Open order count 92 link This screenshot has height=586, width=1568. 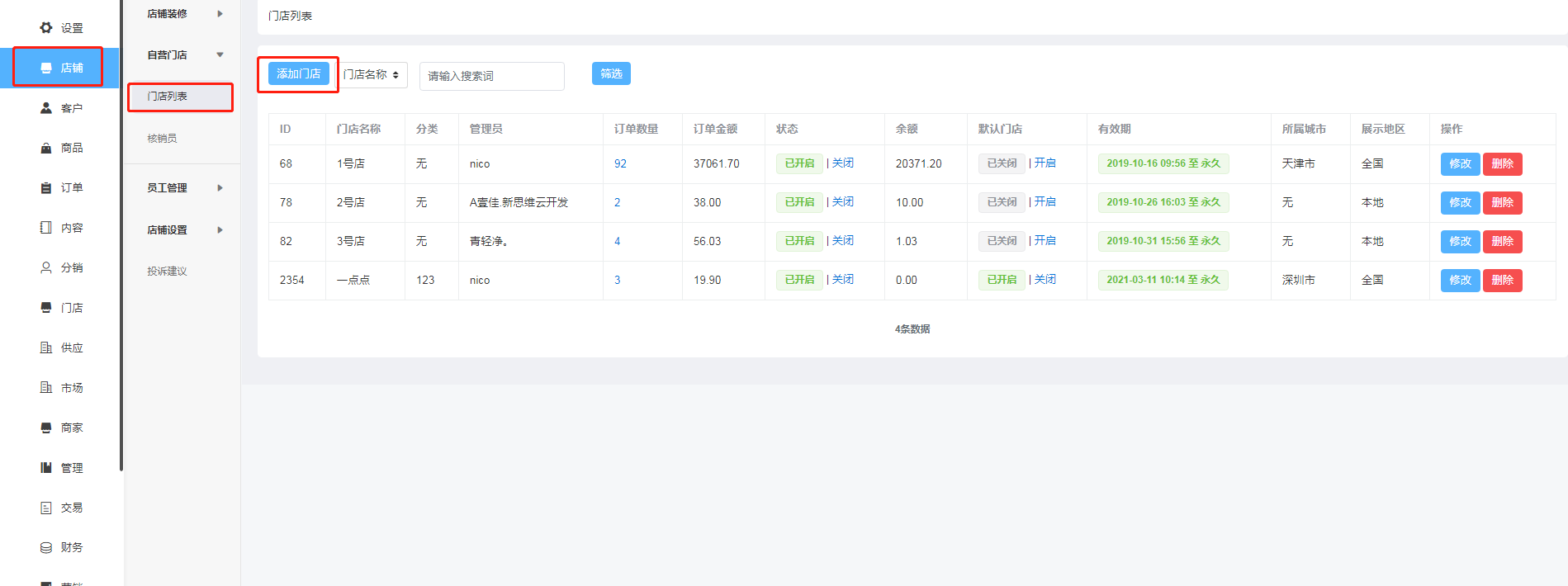(620, 163)
